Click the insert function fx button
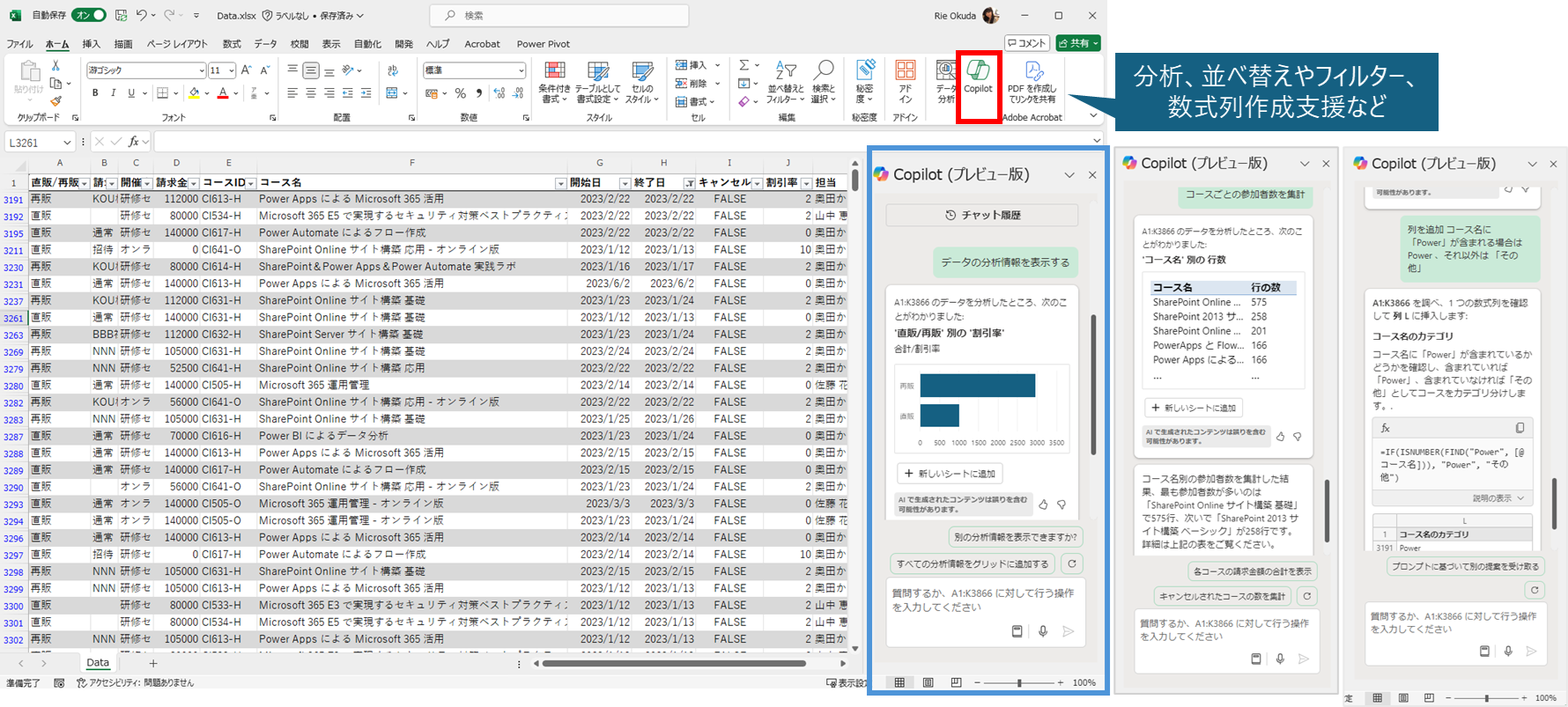 coord(134,141)
